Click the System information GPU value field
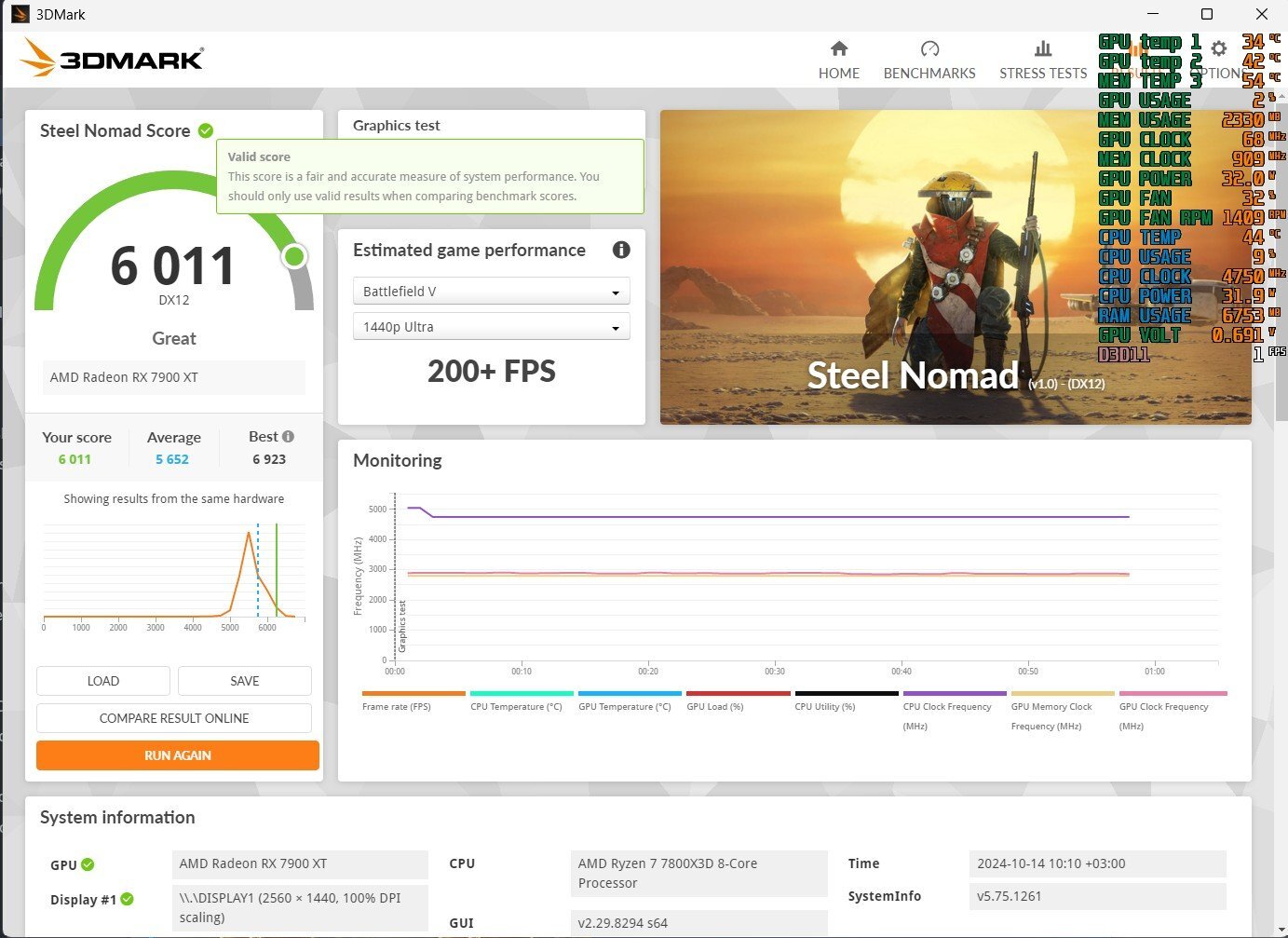 pyautogui.click(x=300, y=863)
